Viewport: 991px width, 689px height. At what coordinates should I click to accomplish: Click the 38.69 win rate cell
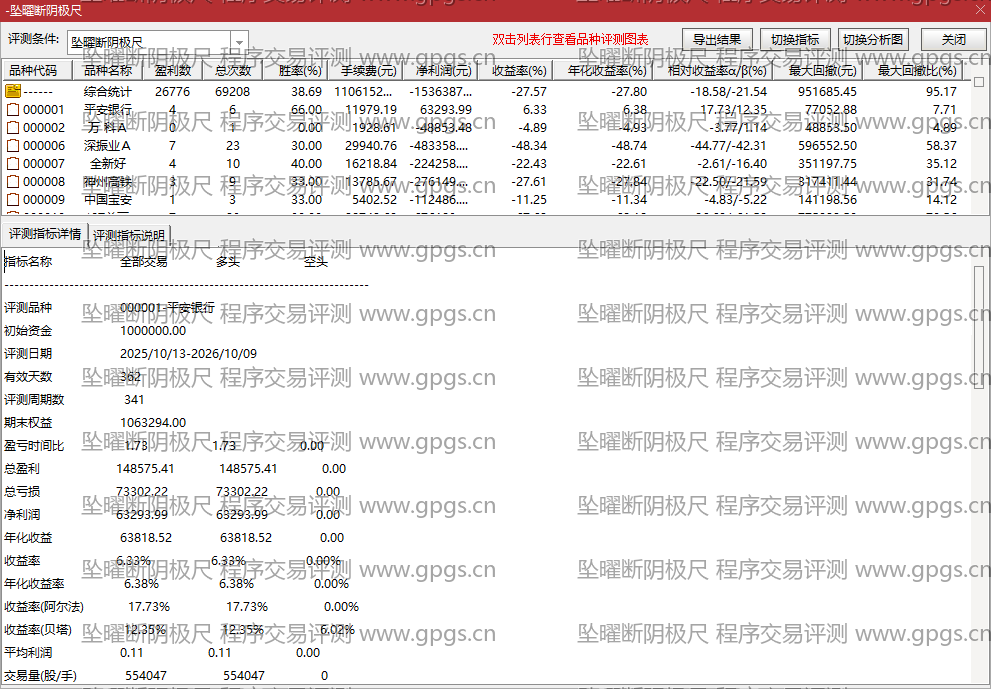(307, 92)
